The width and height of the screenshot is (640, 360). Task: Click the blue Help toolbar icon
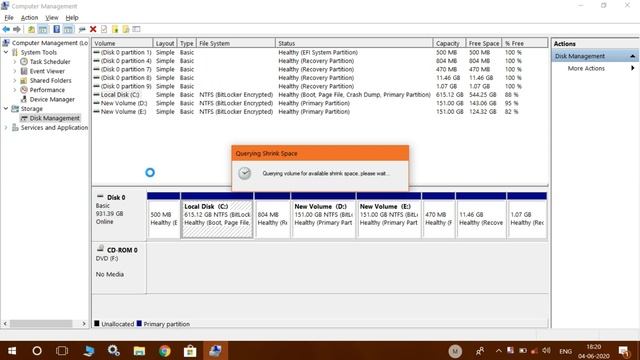click(57, 29)
